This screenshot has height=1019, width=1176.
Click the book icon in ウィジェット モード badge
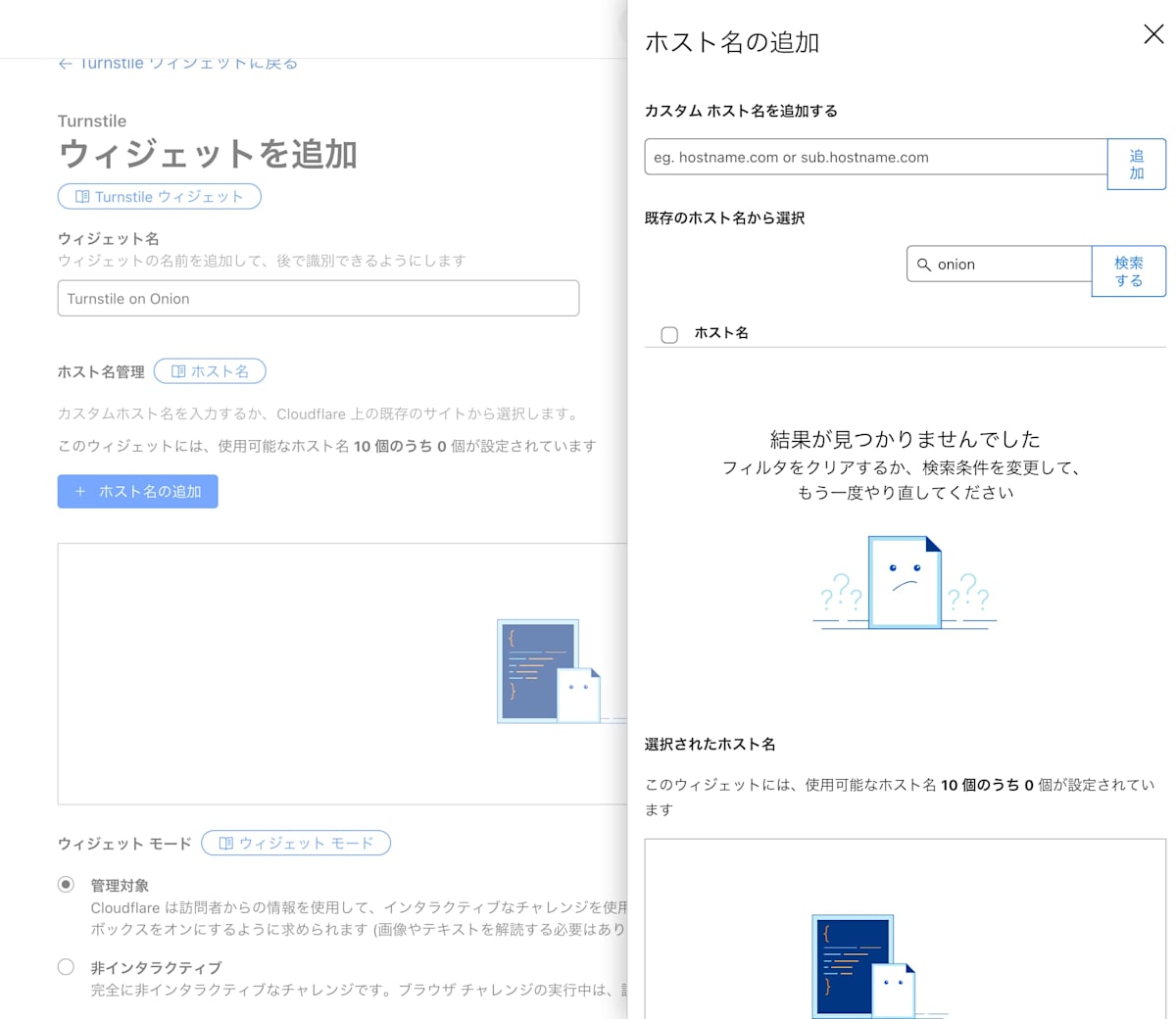coord(225,843)
